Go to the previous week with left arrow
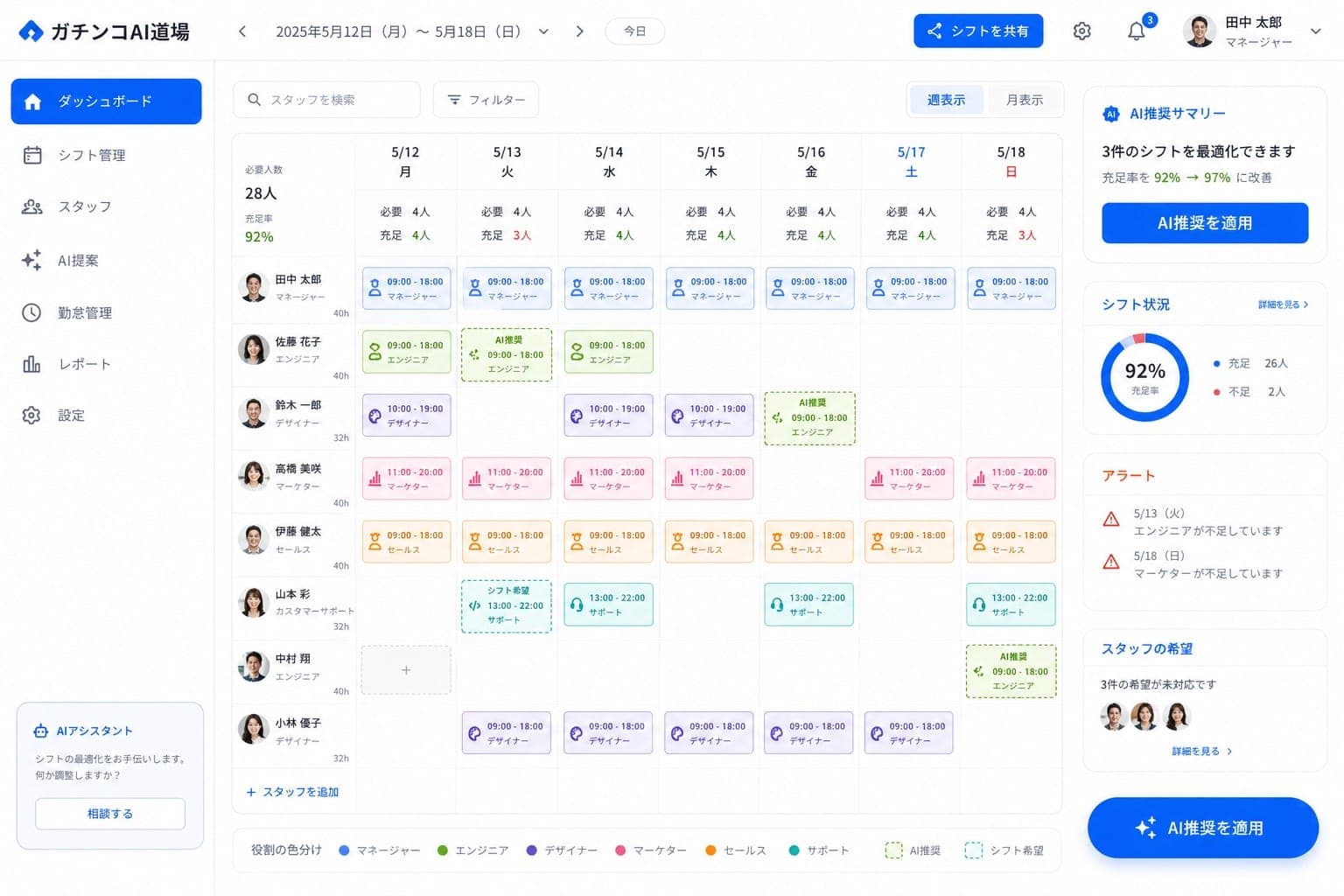 point(242,31)
